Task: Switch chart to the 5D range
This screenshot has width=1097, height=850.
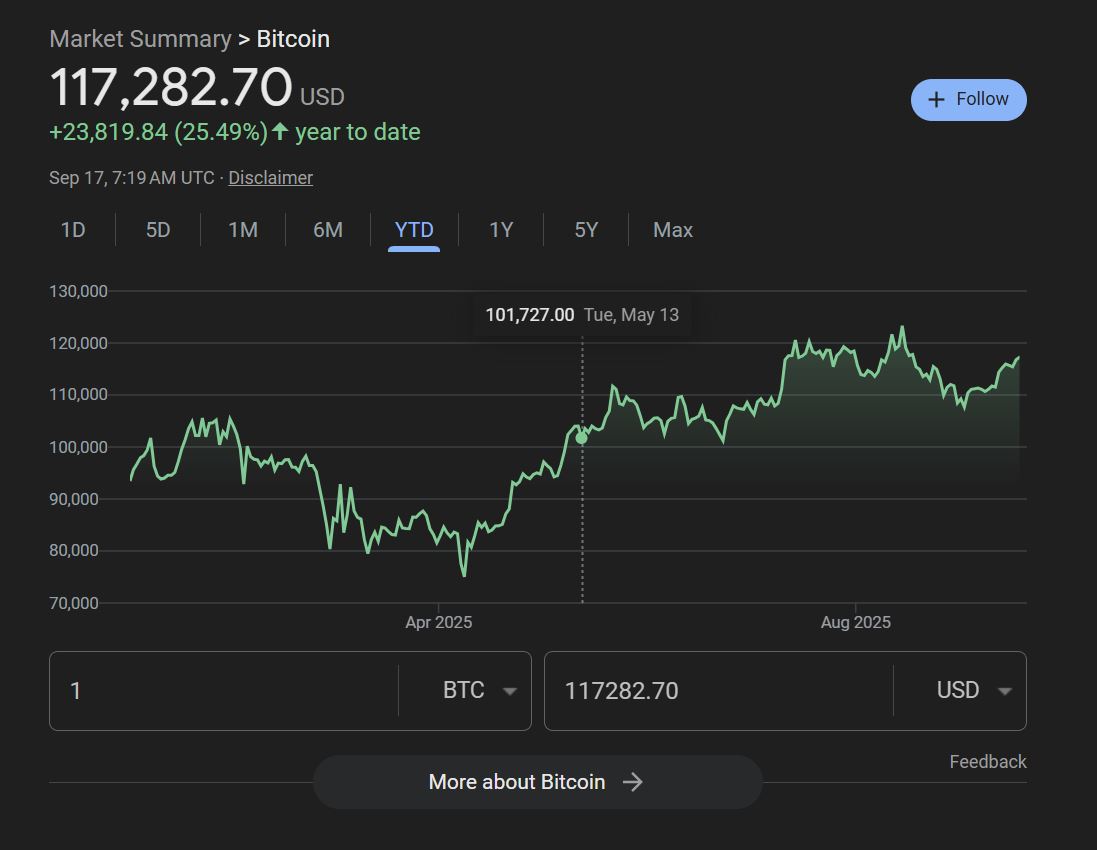Action: 158,229
